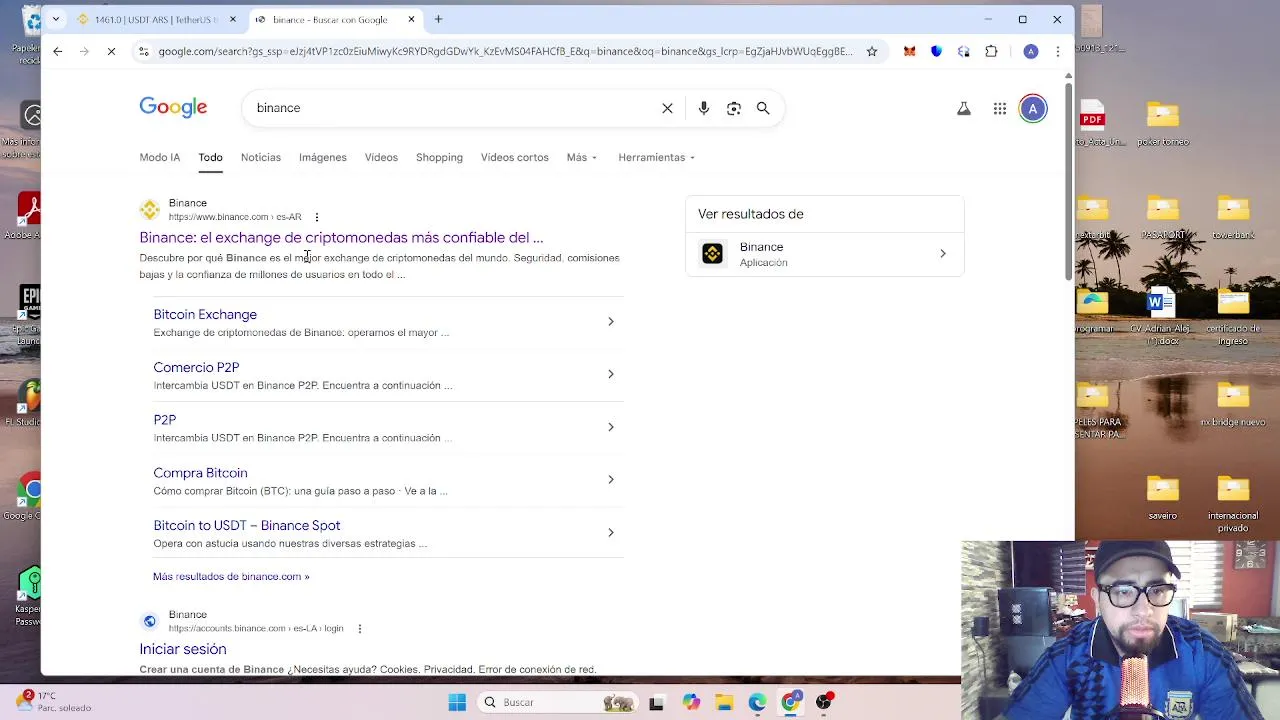
Task: Open Search Labs flask icon
Action: (964, 108)
